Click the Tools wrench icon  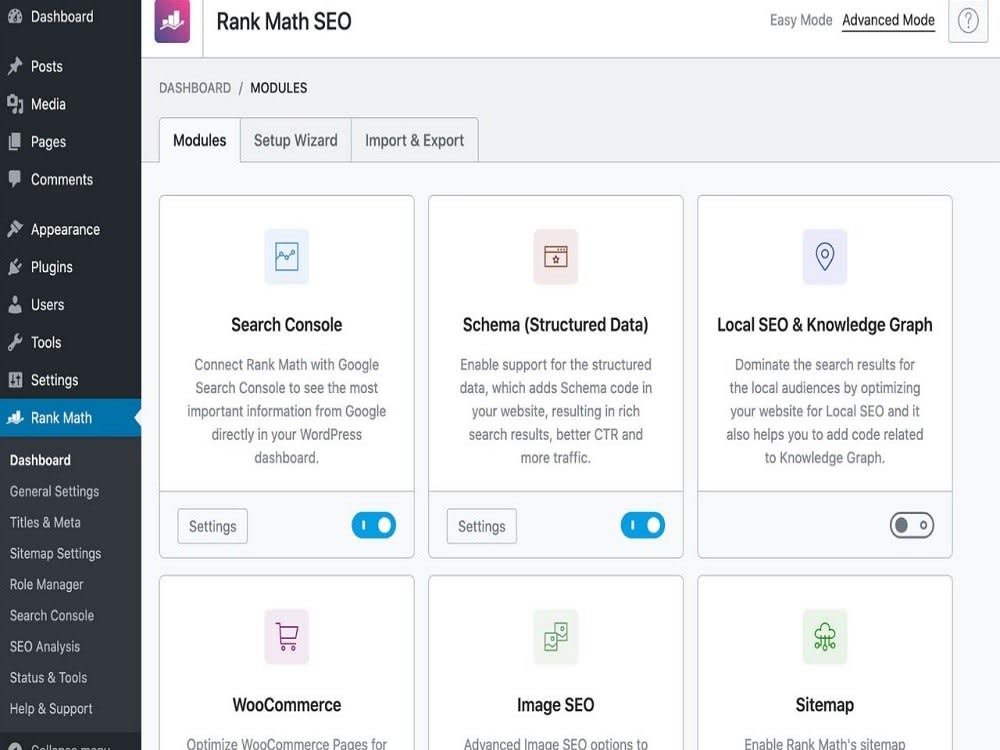coord(15,342)
